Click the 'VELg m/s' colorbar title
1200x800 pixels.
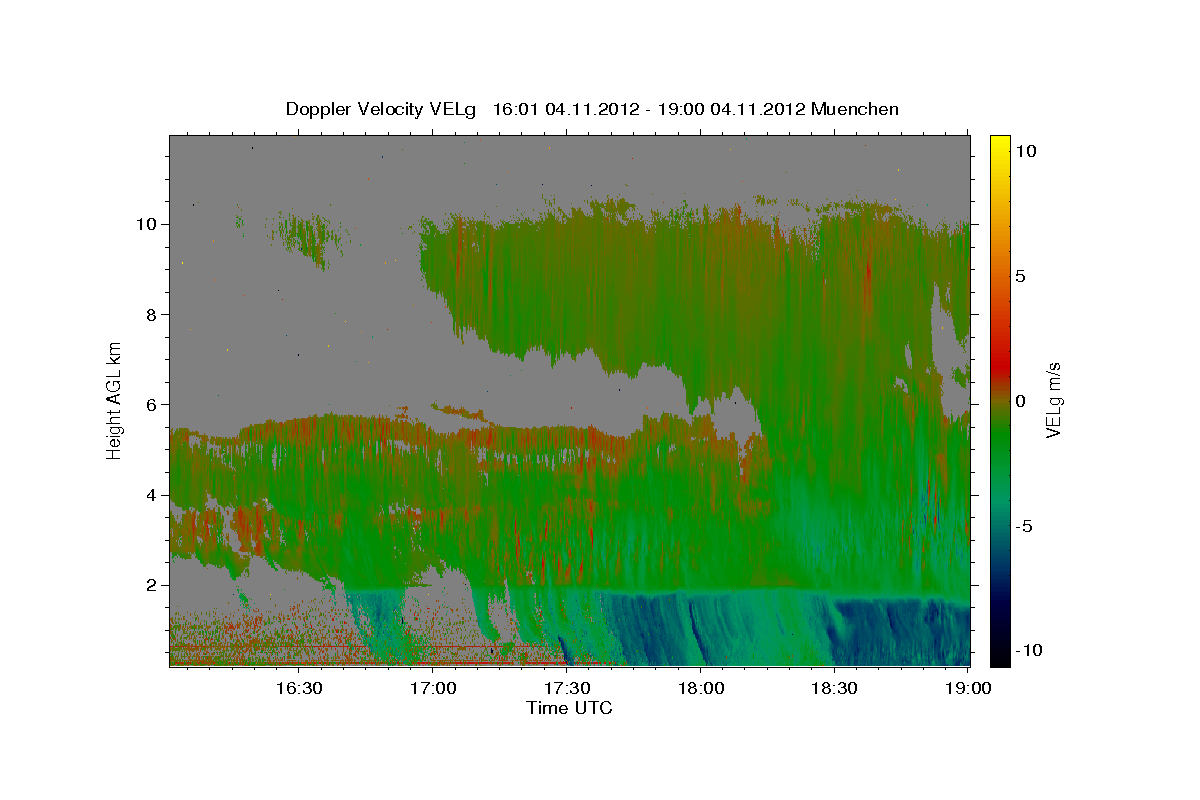coord(1055,400)
